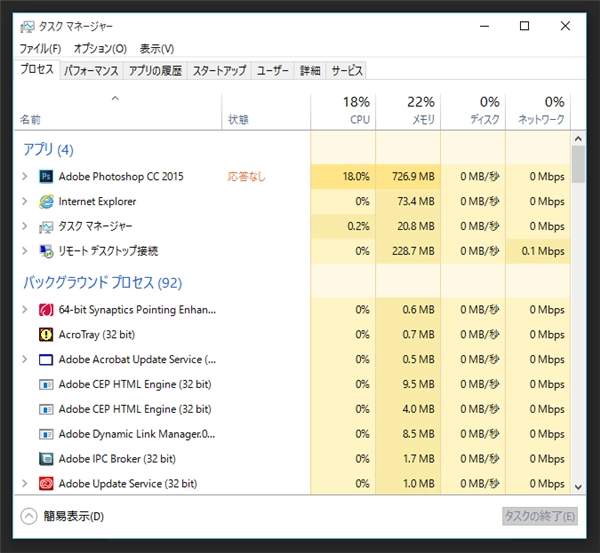
Task: Select the Adobe Dynamic Link Manager.0... name
Action: point(137,434)
